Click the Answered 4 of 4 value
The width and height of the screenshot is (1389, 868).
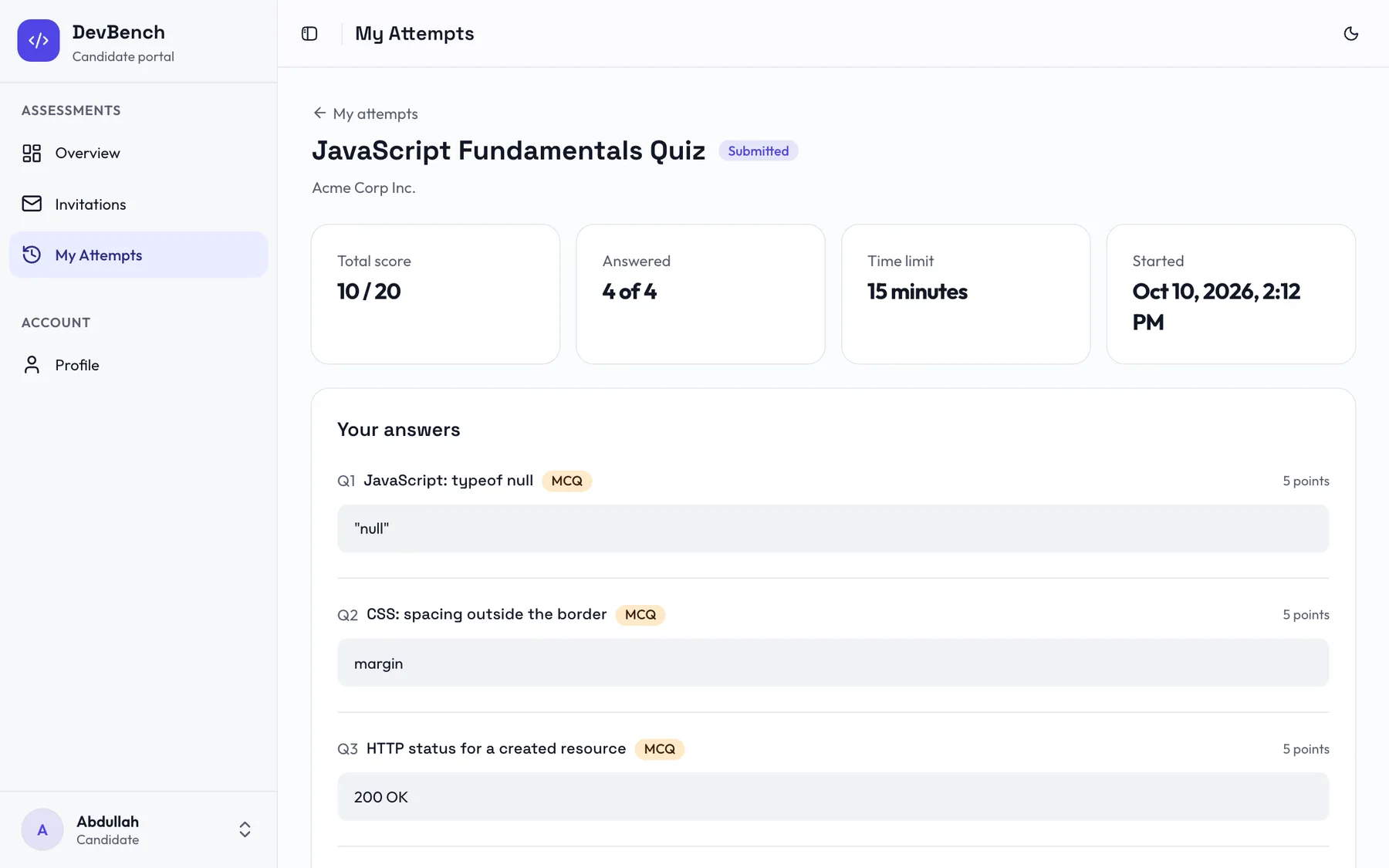coord(630,292)
